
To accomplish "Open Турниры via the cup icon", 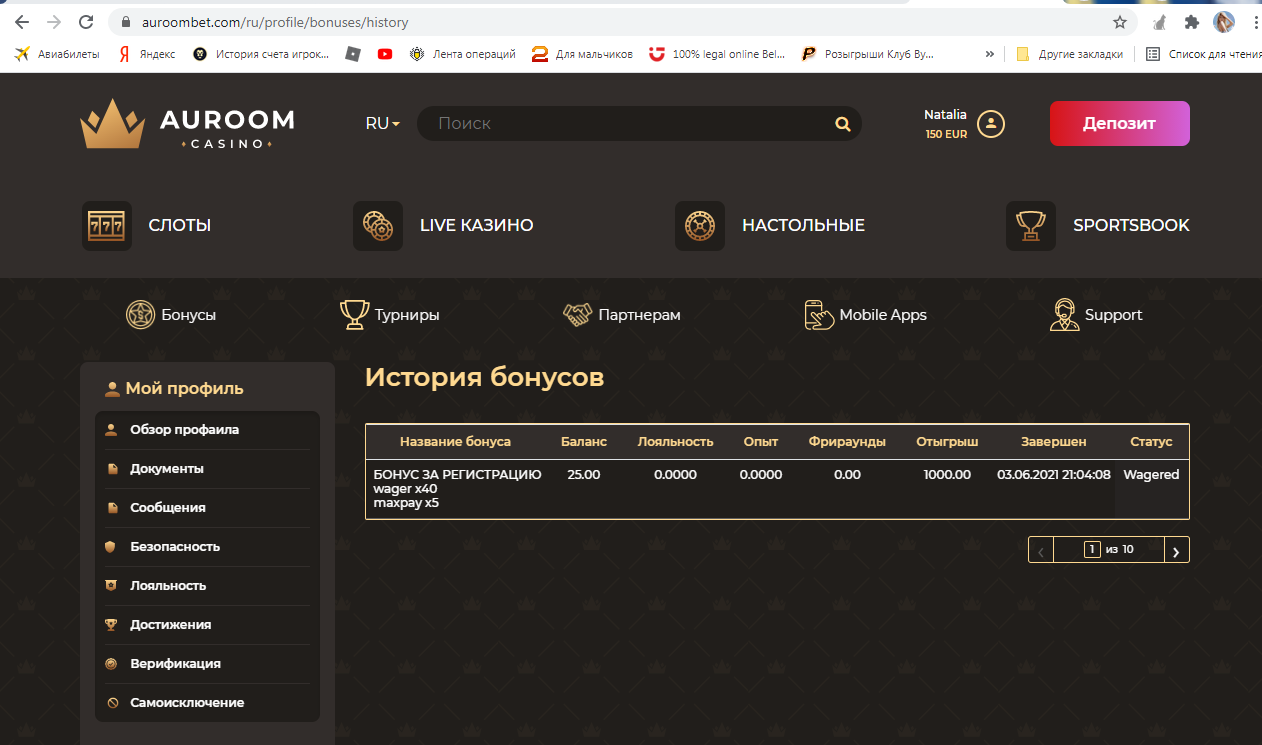I will (x=355, y=313).
